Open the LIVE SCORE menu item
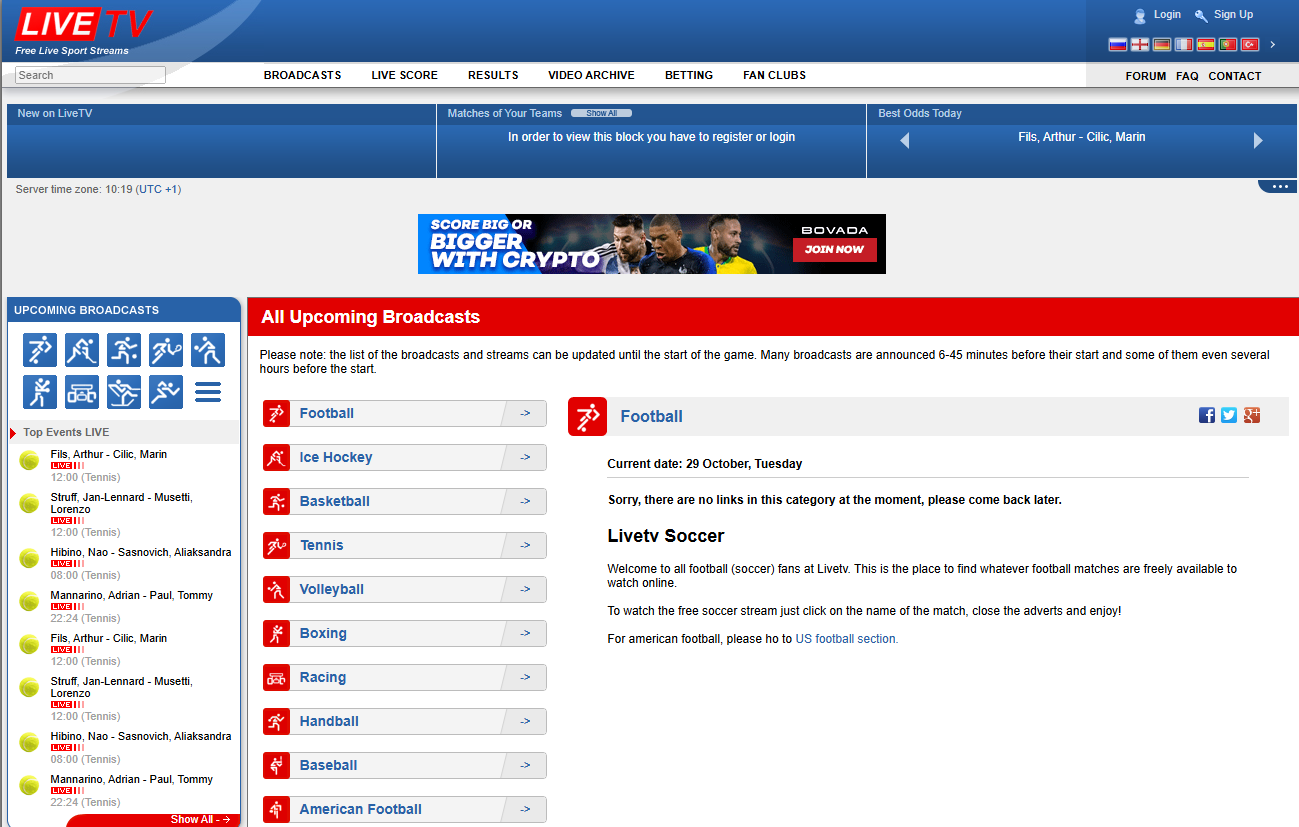Image resolution: width=1299 pixels, height=827 pixels. 404,75
